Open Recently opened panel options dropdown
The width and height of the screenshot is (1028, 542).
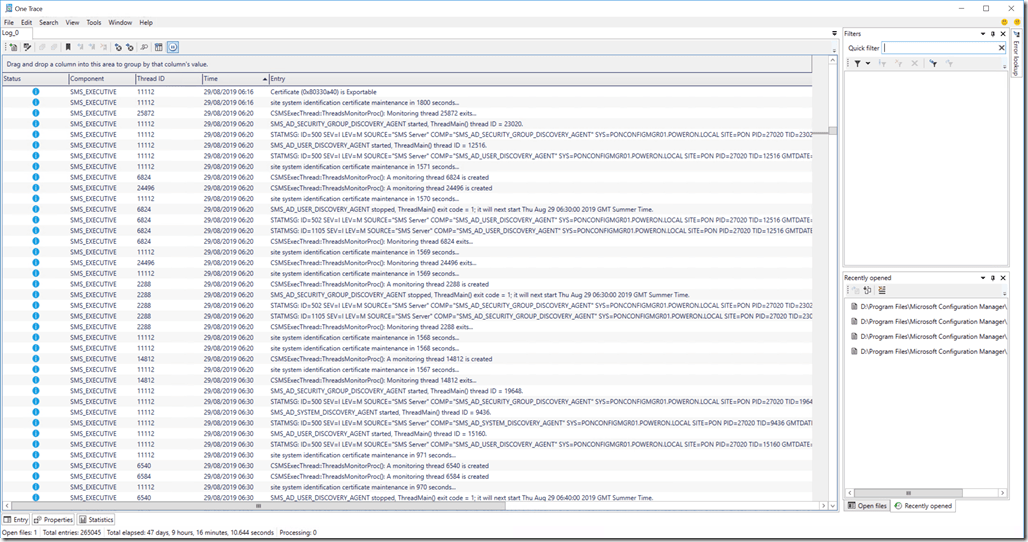[x=981, y=277]
